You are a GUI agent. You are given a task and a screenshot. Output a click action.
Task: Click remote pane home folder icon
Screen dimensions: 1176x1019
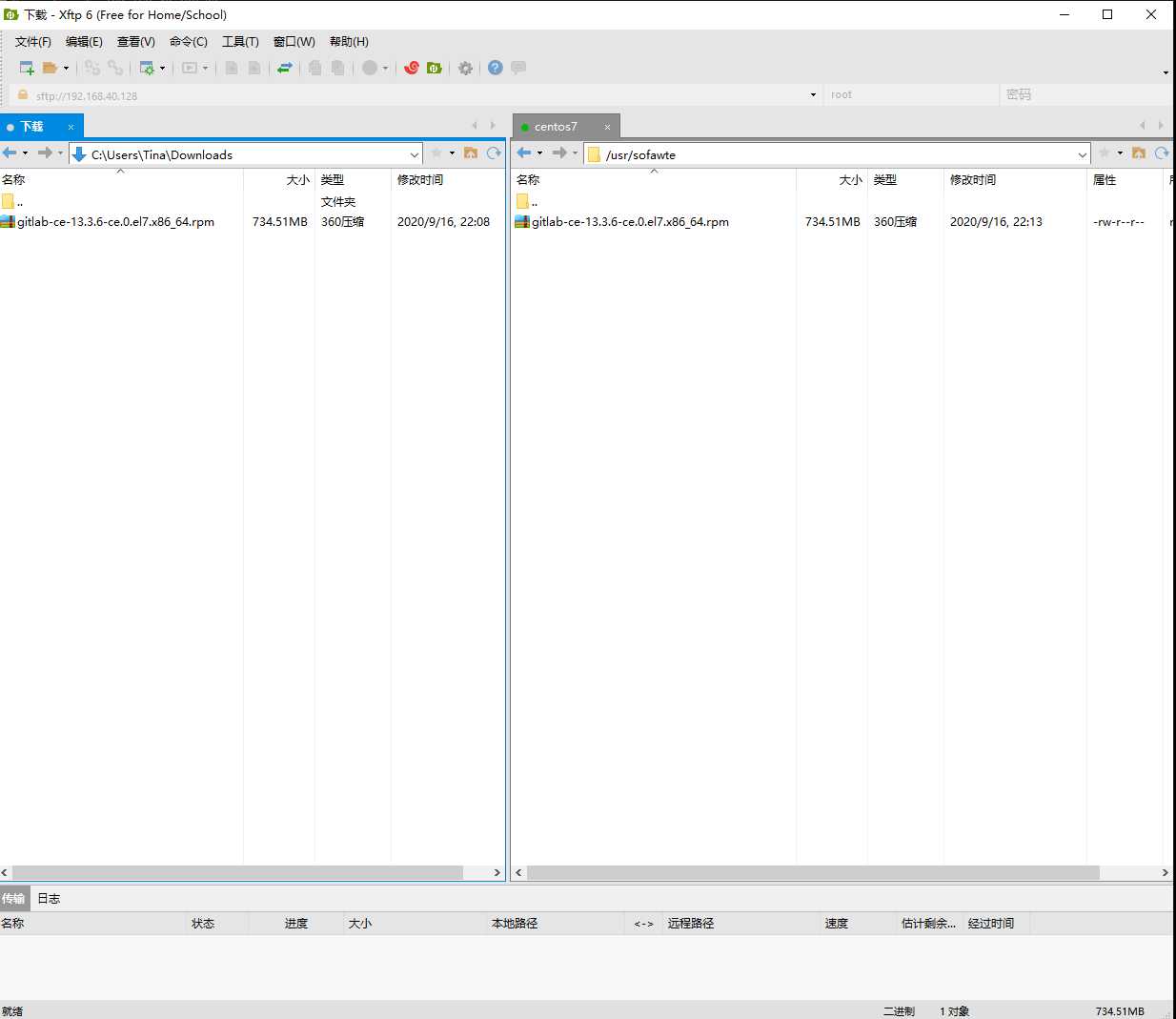coord(1139,153)
